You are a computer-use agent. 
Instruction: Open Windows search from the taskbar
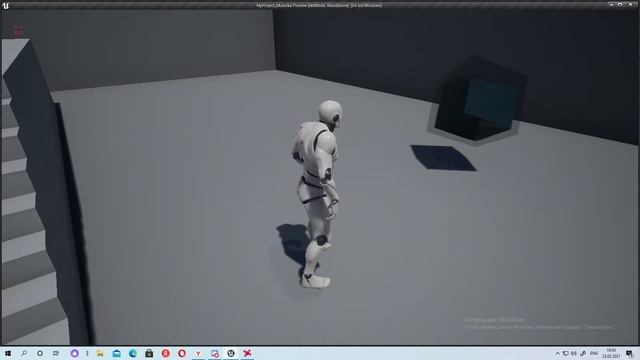click(24, 353)
